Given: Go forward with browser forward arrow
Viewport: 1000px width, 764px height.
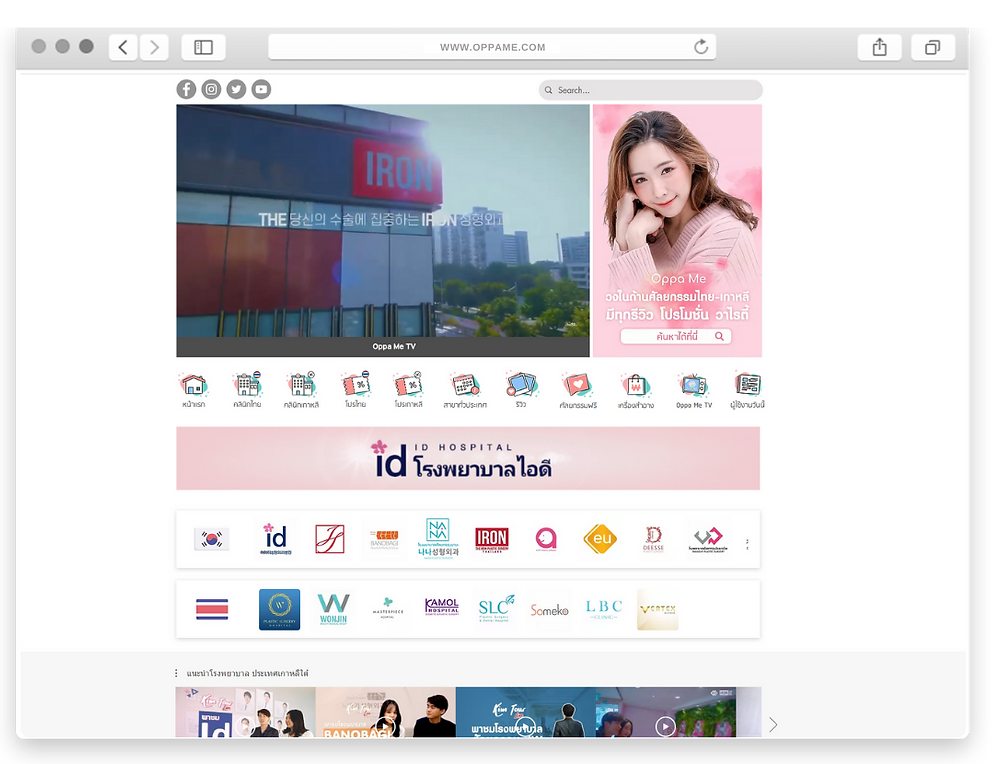Looking at the screenshot, I should click(x=154, y=47).
